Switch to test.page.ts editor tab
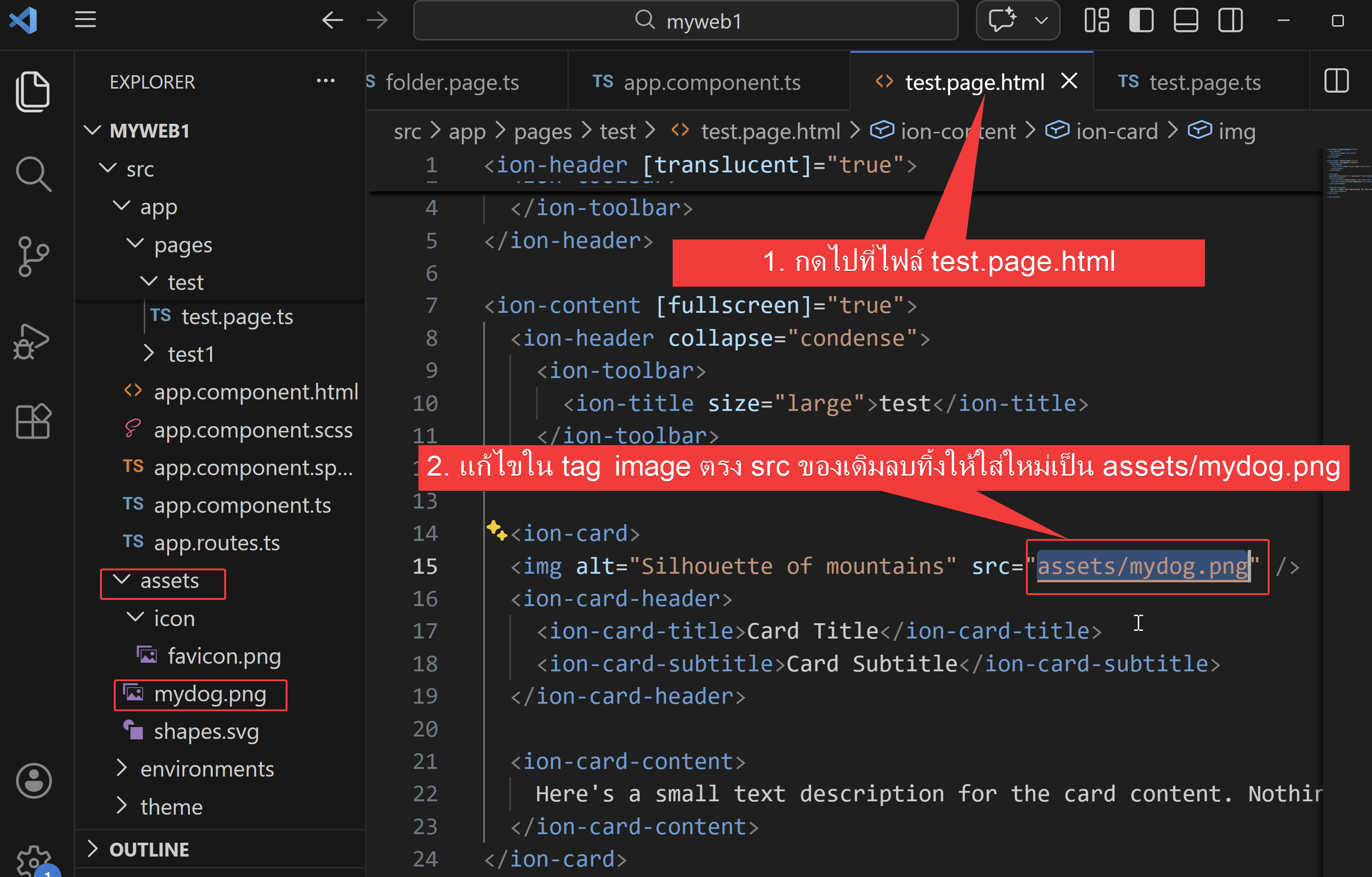Image resolution: width=1372 pixels, height=877 pixels. tap(1204, 83)
